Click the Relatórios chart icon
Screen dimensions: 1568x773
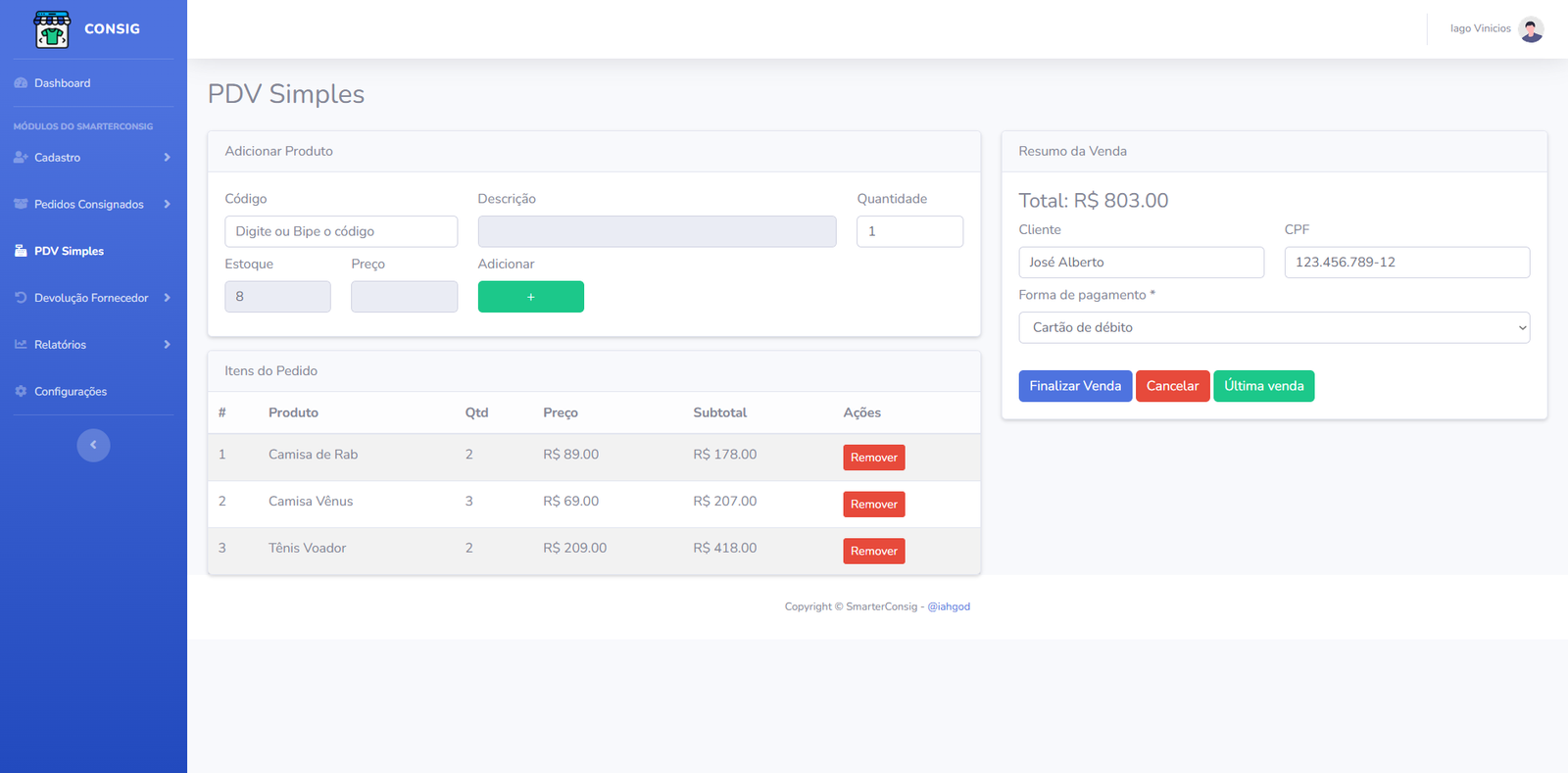[21, 345]
